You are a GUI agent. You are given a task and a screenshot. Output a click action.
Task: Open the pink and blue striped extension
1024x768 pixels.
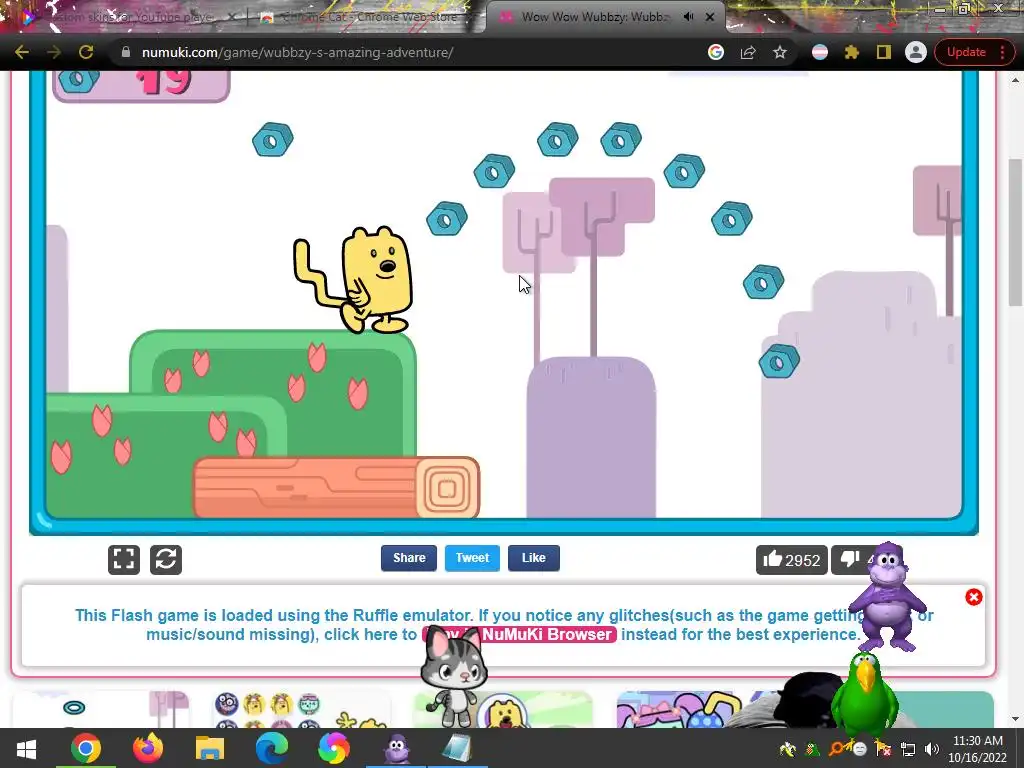pos(820,52)
